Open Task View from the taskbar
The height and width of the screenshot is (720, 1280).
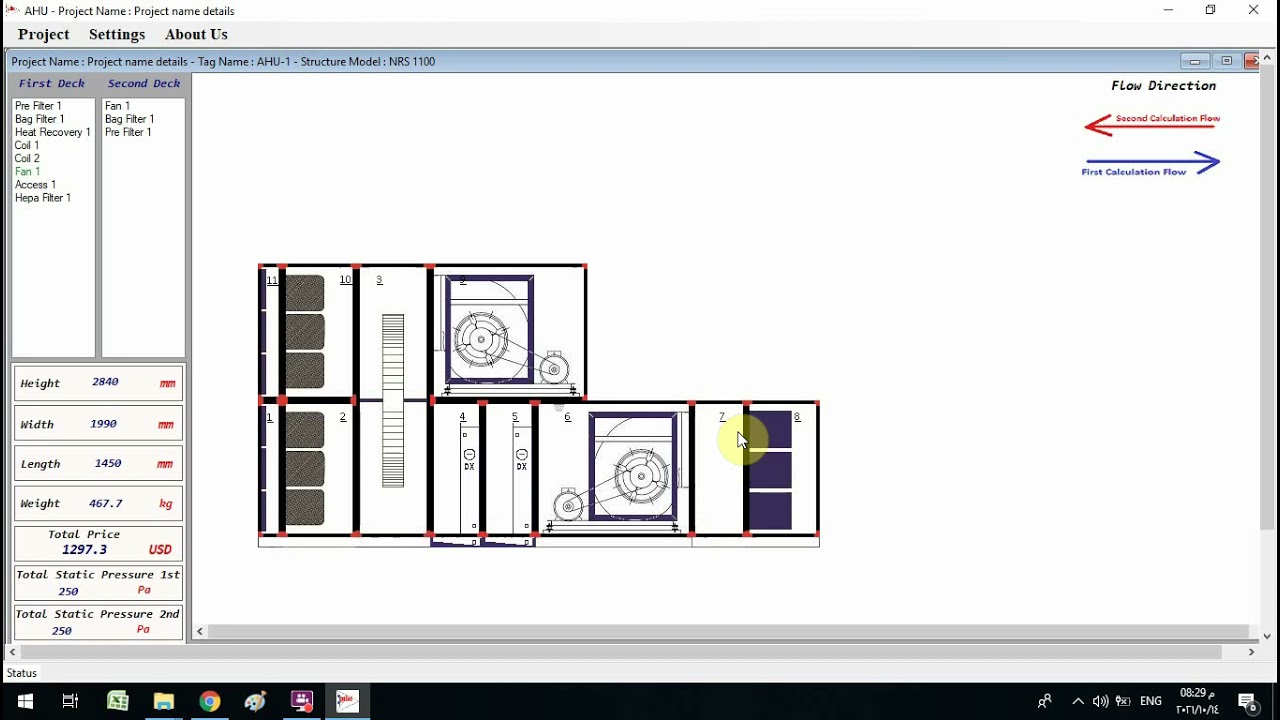point(70,701)
